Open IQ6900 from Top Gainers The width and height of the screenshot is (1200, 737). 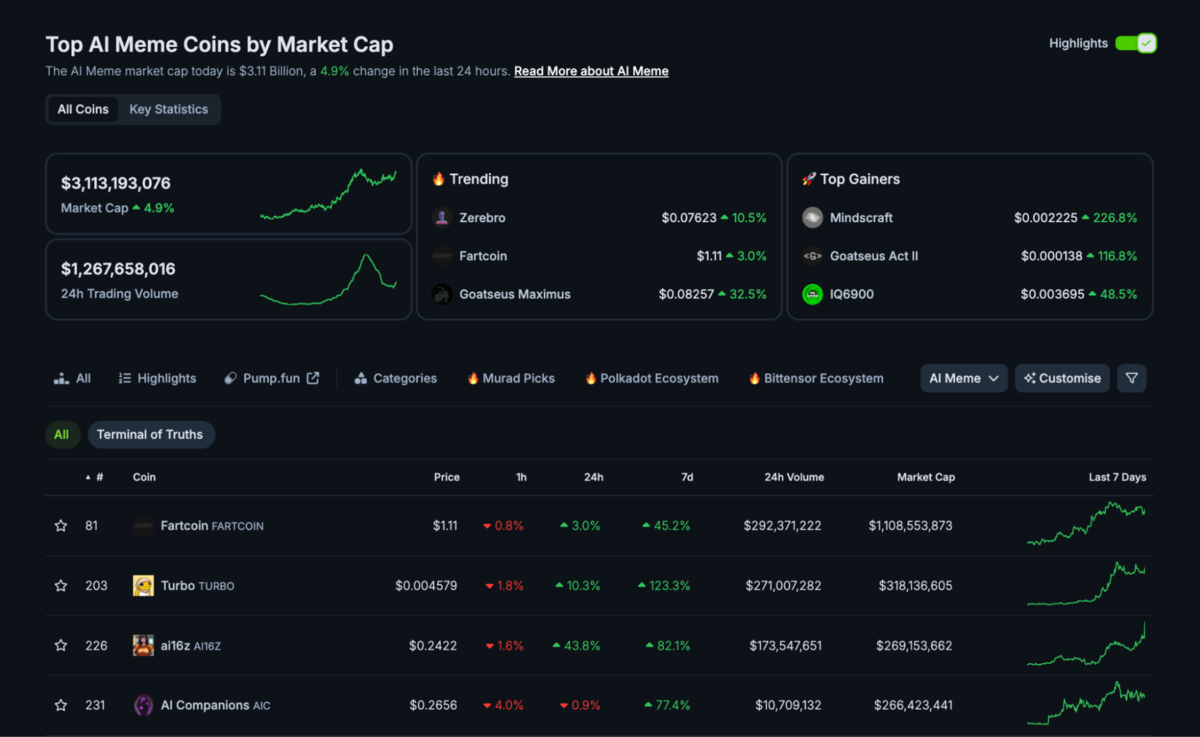pos(852,294)
